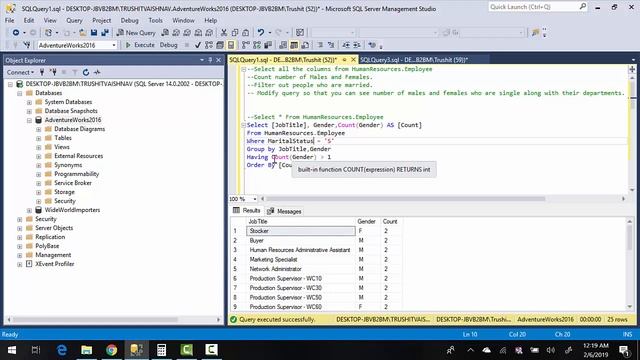Click the Open File folder icon
The image size is (640, 360).
tap(83, 33)
